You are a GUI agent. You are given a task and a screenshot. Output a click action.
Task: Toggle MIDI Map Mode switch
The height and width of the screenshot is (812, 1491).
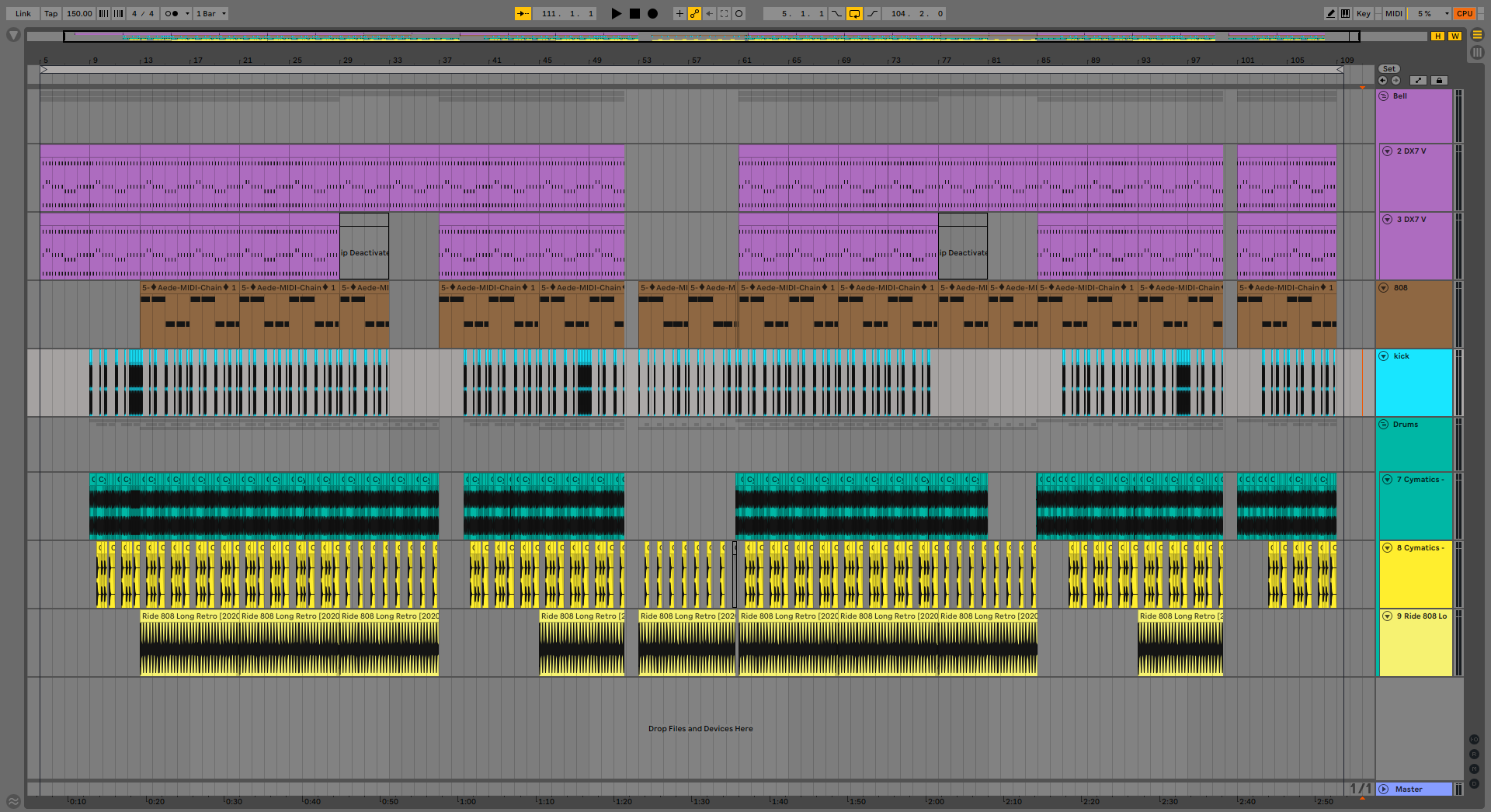1394,13
